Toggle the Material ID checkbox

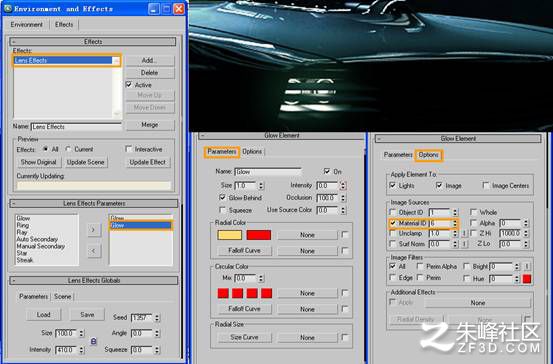(393, 223)
